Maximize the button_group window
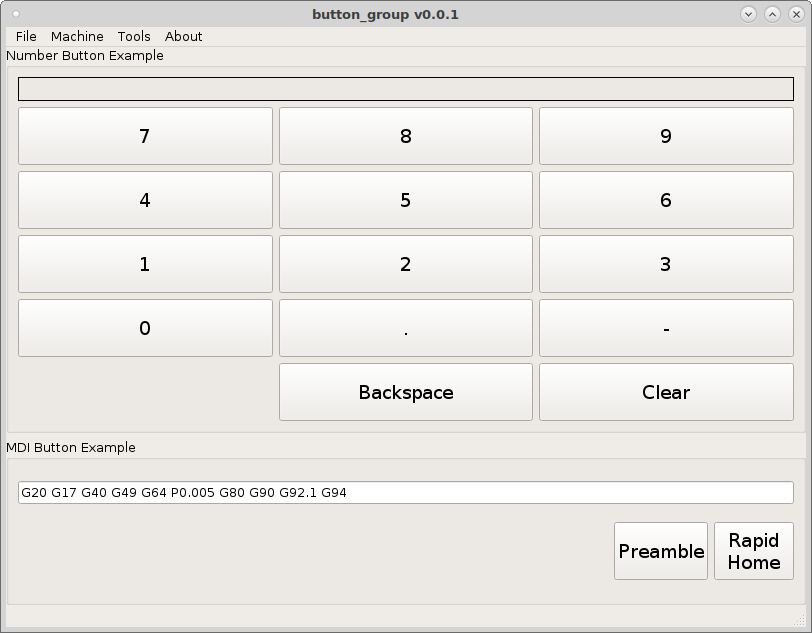 click(x=772, y=14)
